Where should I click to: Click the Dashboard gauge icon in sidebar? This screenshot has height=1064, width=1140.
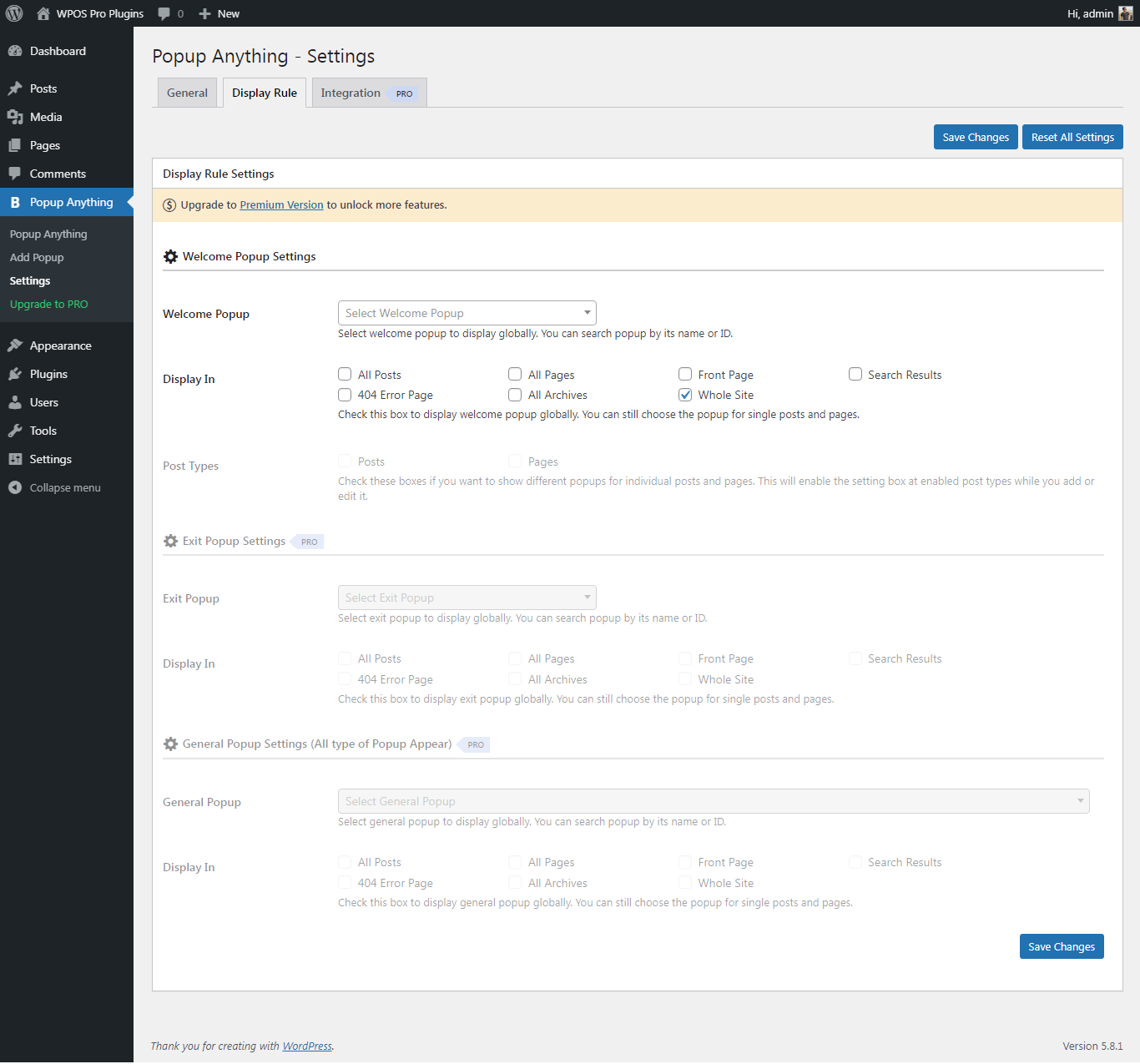pos(15,51)
